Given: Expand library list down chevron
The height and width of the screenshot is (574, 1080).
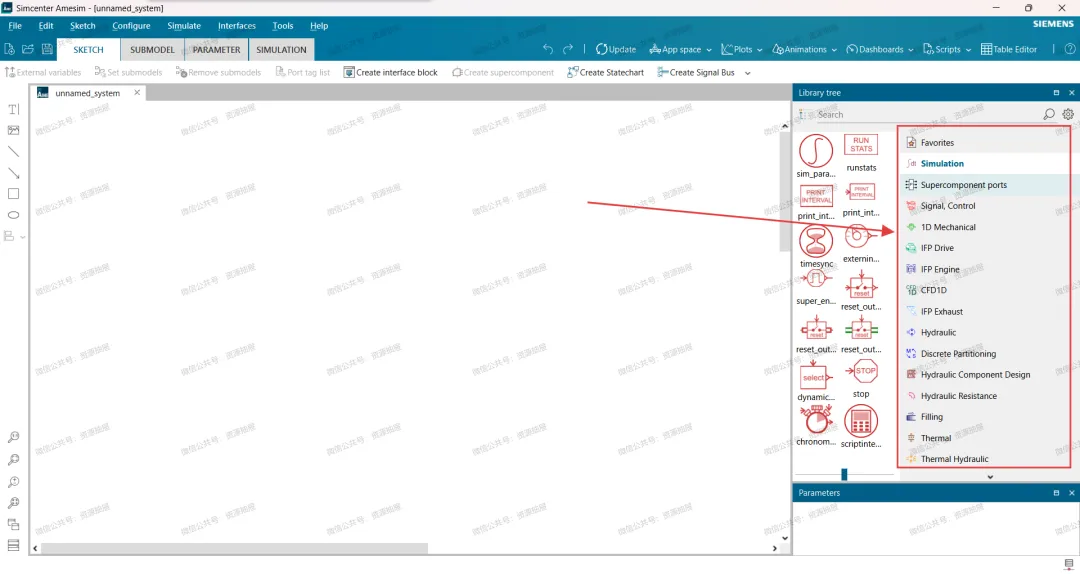Looking at the screenshot, I should (x=990, y=476).
